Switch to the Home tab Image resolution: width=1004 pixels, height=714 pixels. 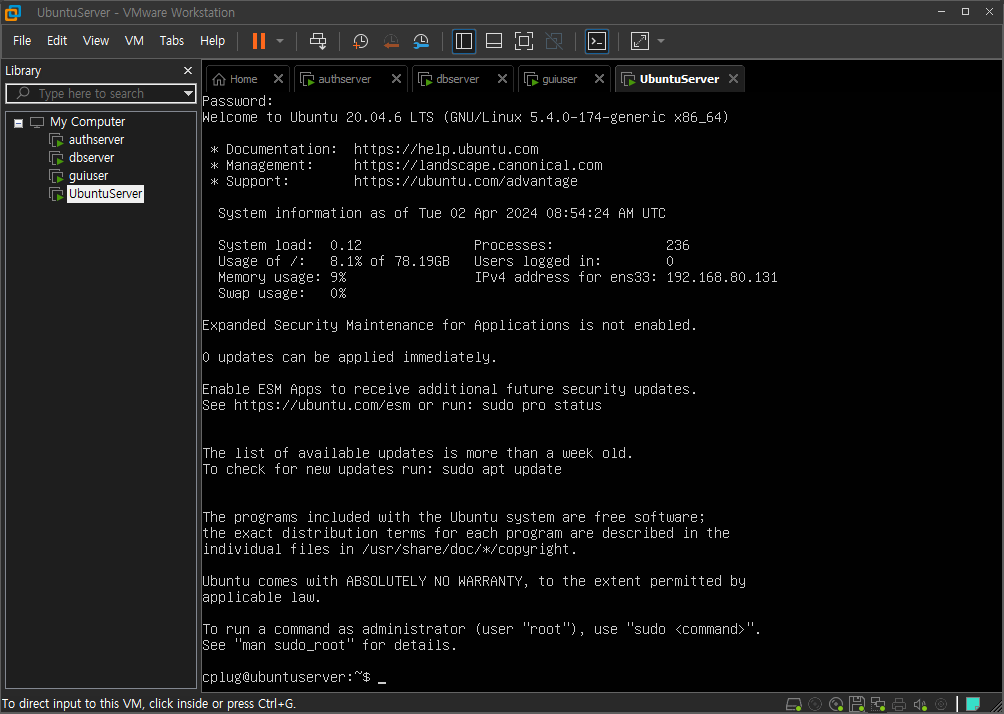tap(243, 79)
